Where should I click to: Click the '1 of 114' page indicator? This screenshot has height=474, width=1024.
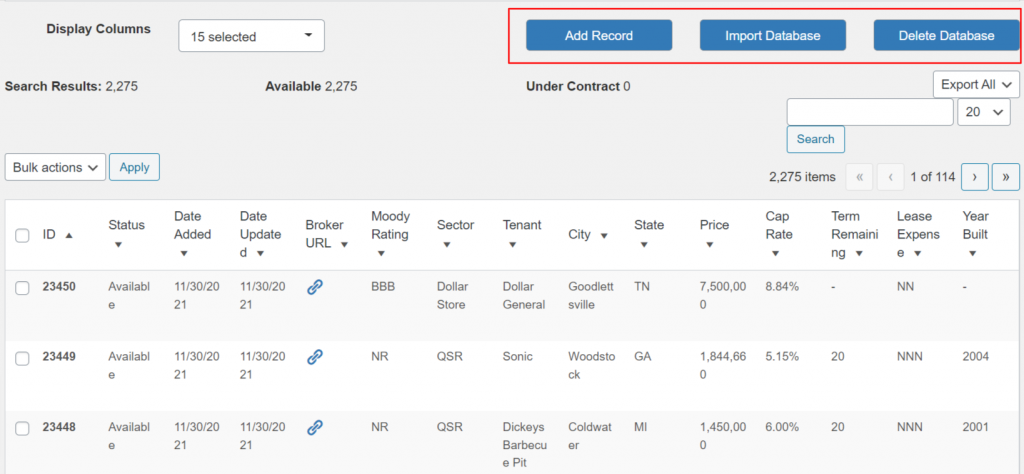[x=933, y=176]
